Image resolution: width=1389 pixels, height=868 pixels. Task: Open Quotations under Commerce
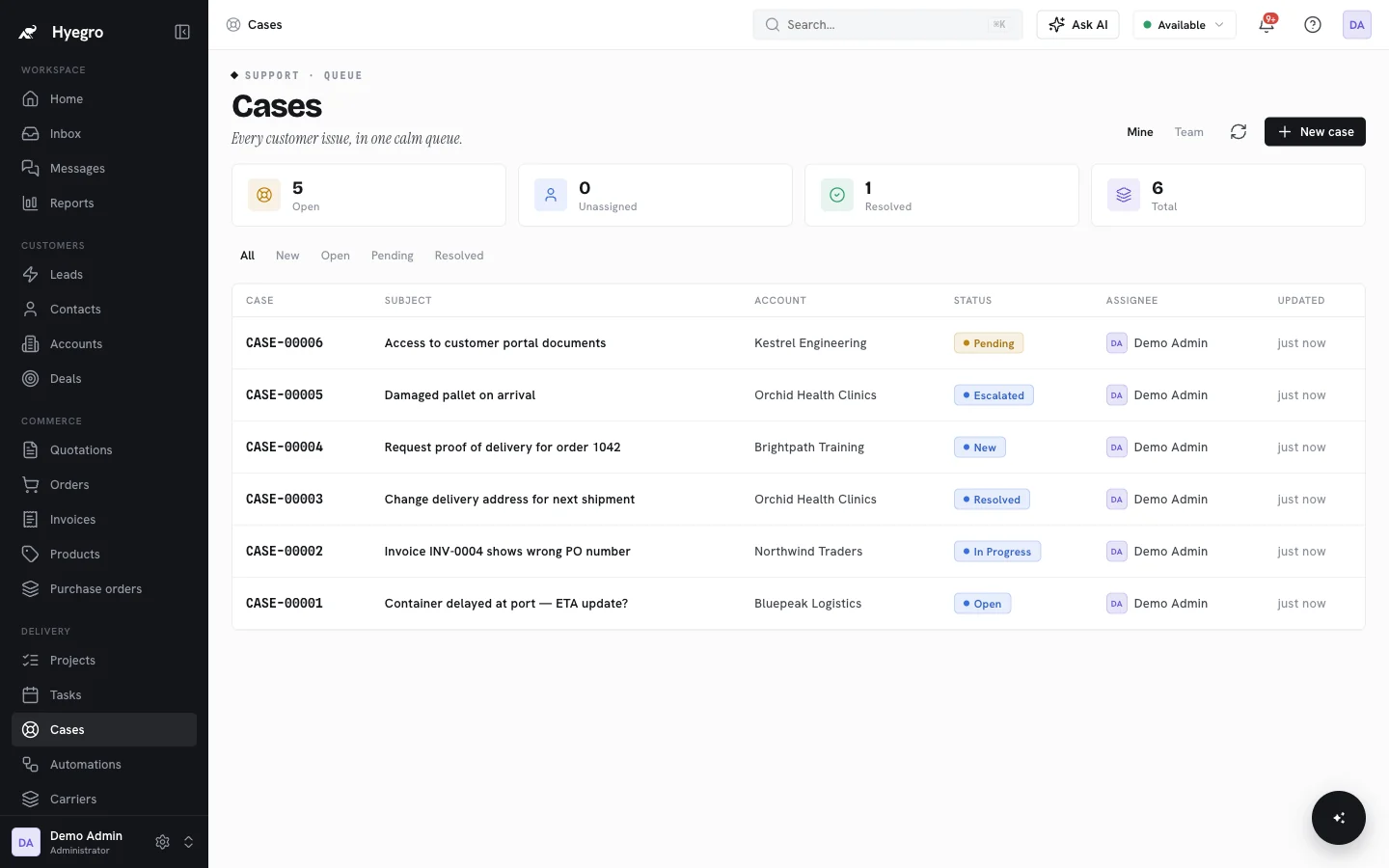click(104, 449)
